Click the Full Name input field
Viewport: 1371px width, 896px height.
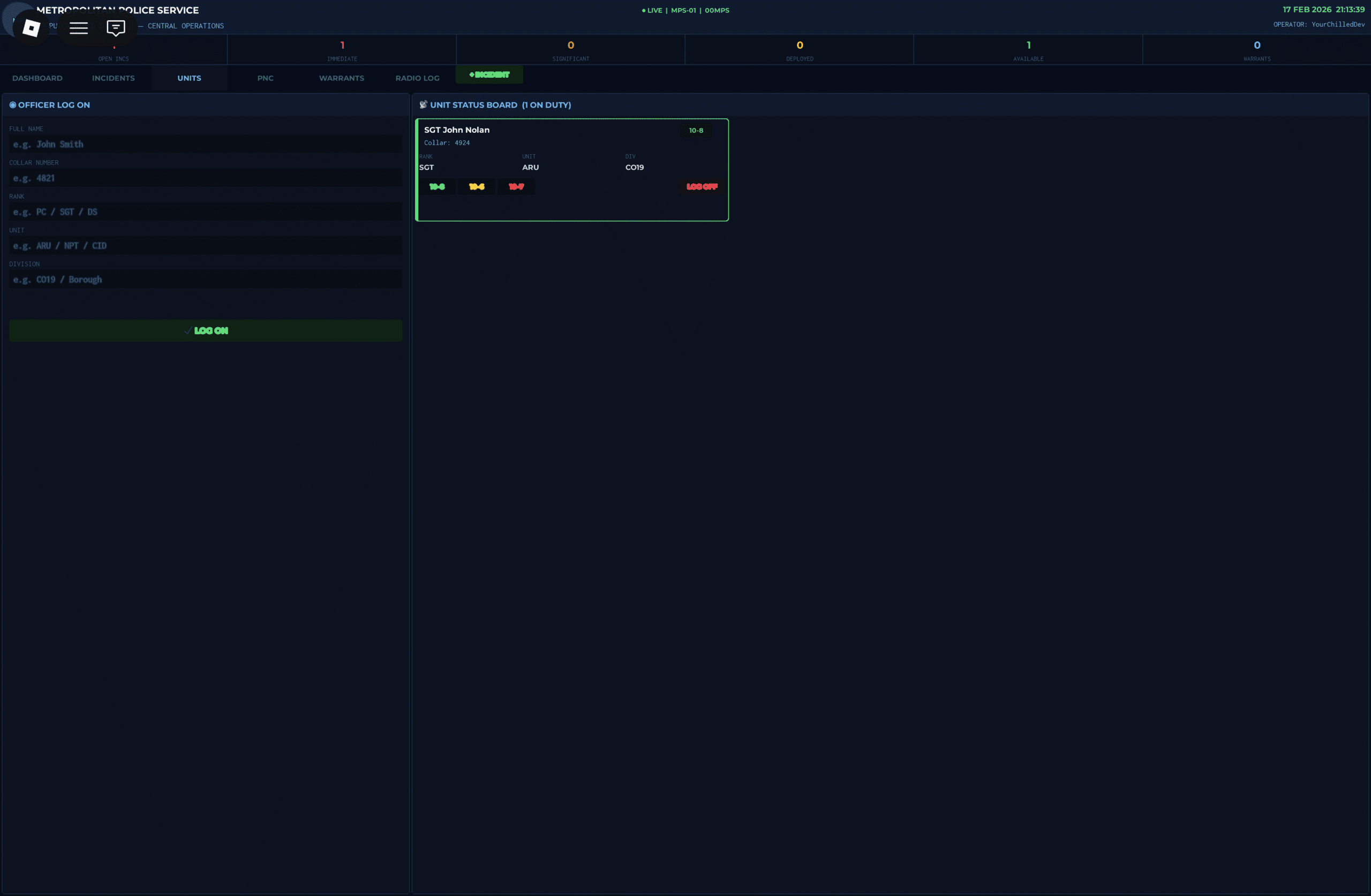click(206, 145)
